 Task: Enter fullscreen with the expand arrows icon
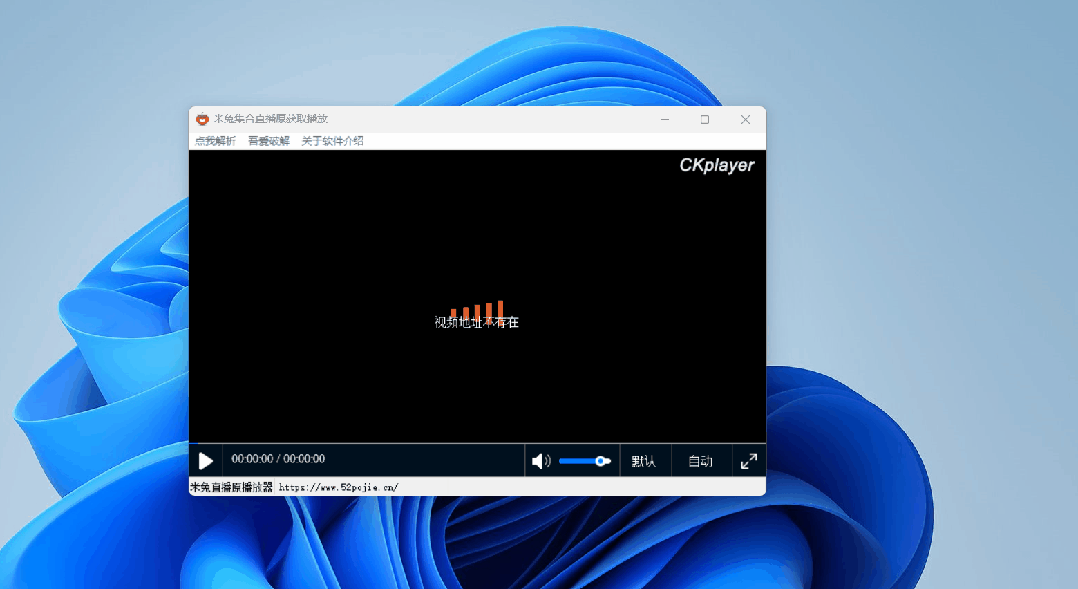[x=749, y=461]
